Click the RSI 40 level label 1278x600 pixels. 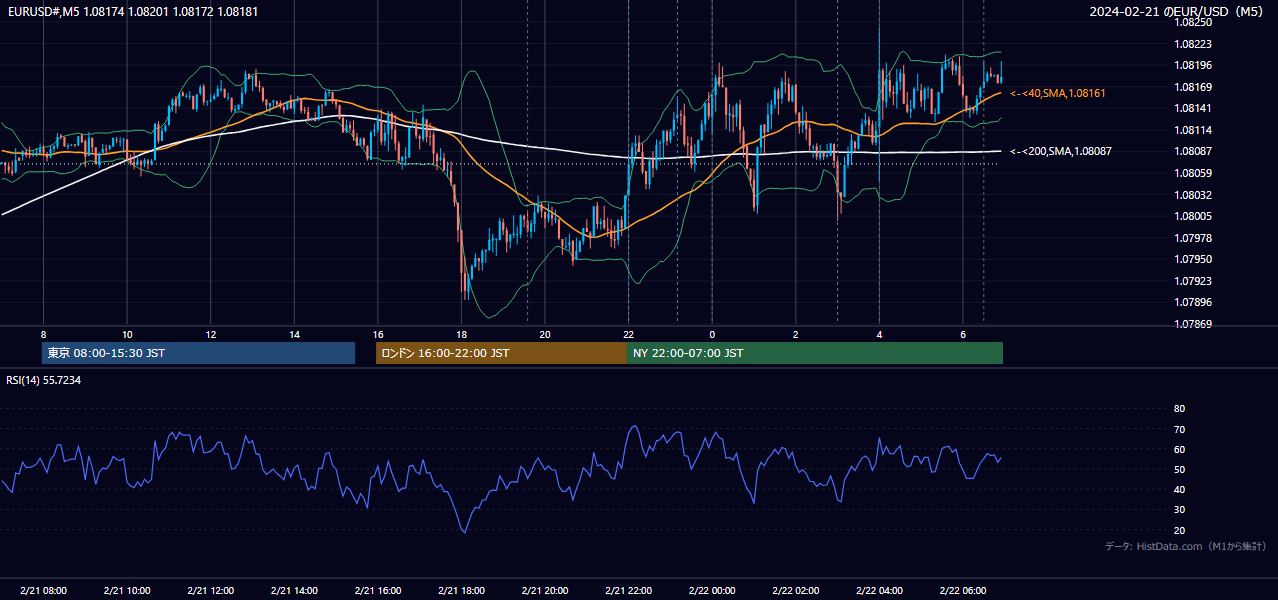(1179, 489)
